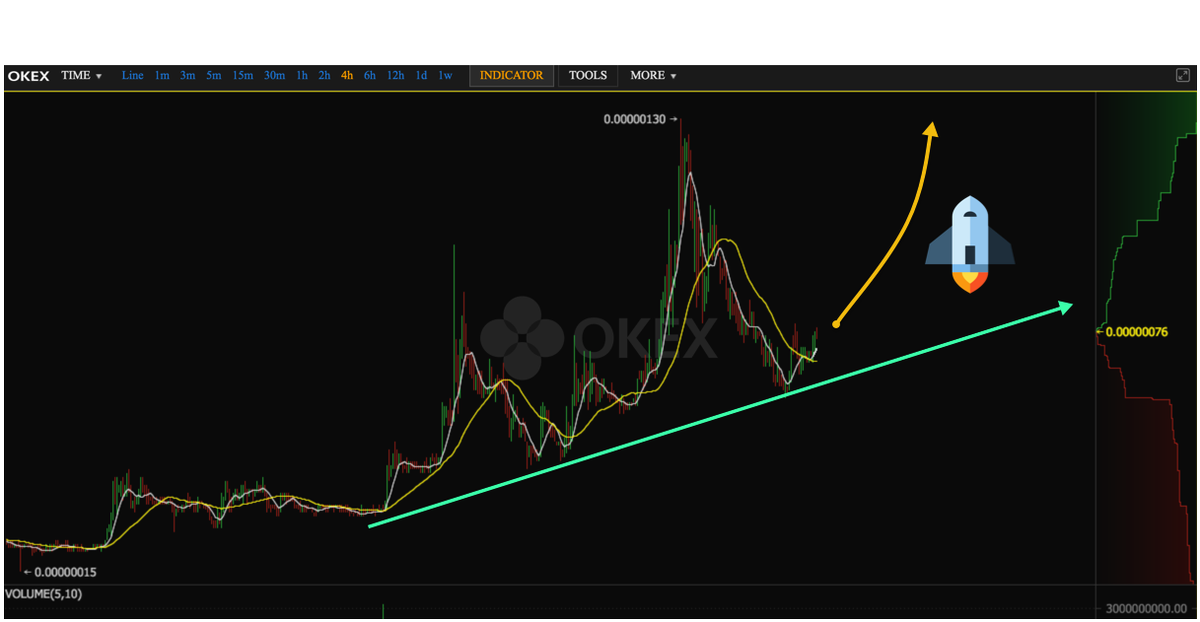Click the OKEX logo icon
This screenshot has height=622, width=1200.
click(28, 75)
